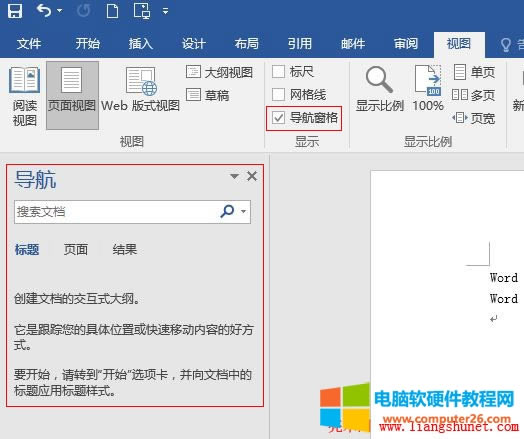This screenshot has height=439, width=524.
Task: Enable the 标尺 ruler checkbox
Action: (x=278, y=71)
